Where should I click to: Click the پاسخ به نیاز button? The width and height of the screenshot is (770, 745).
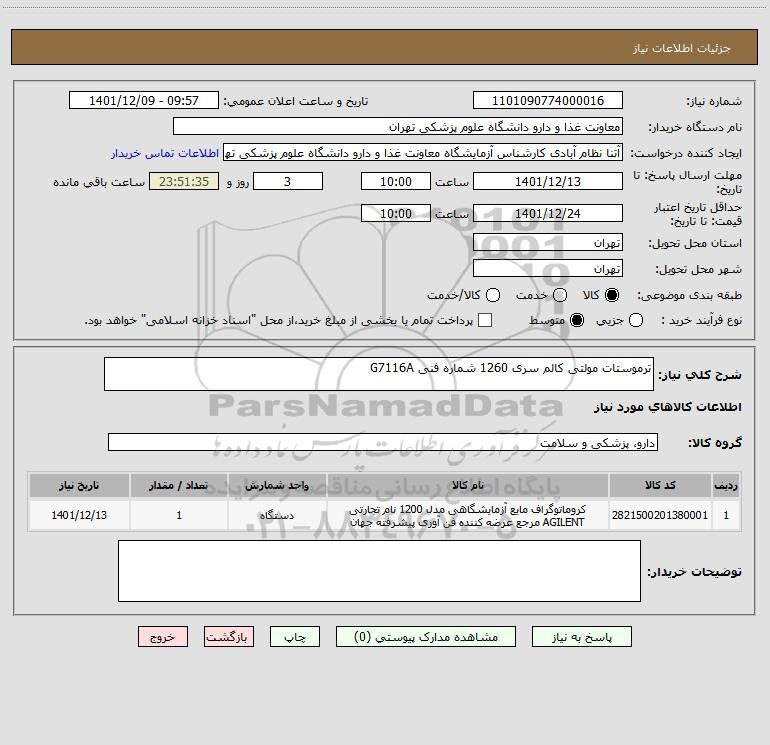coord(581,637)
